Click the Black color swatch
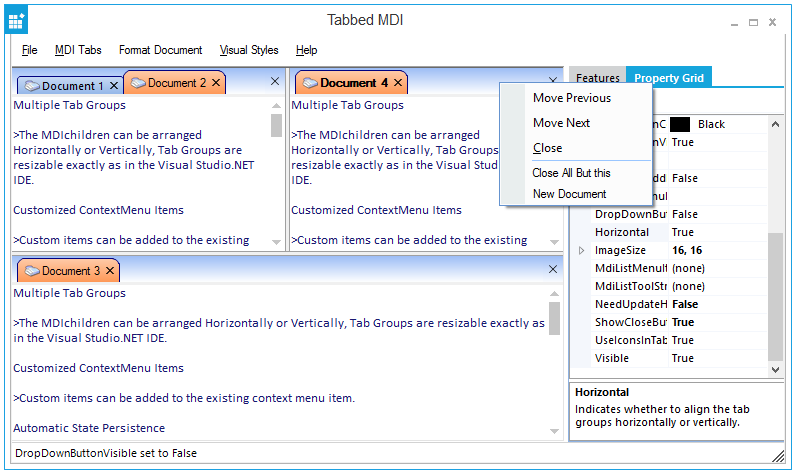The image size is (795, 472). point(680,124)
